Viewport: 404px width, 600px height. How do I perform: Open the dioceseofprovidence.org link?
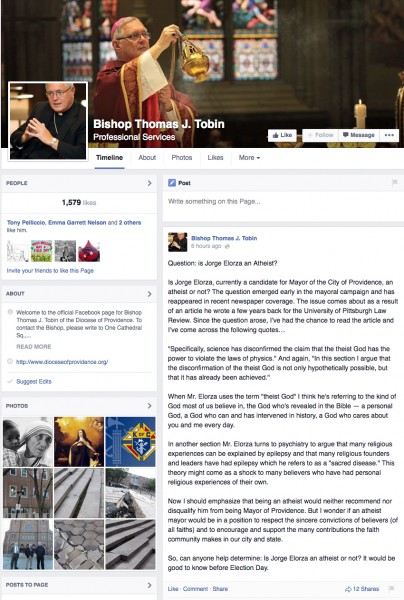tap(62, 362)
